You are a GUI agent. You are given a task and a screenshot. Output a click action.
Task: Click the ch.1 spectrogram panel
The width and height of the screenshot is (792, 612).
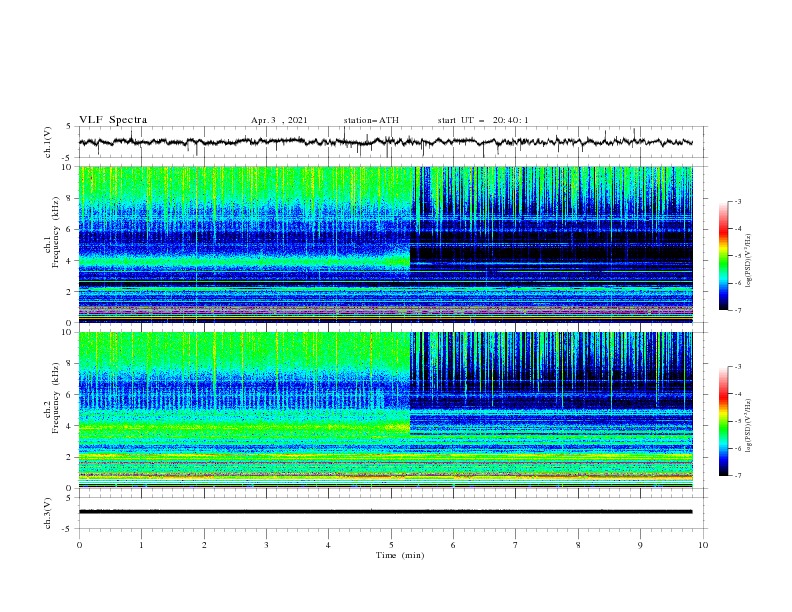[385, 244]
